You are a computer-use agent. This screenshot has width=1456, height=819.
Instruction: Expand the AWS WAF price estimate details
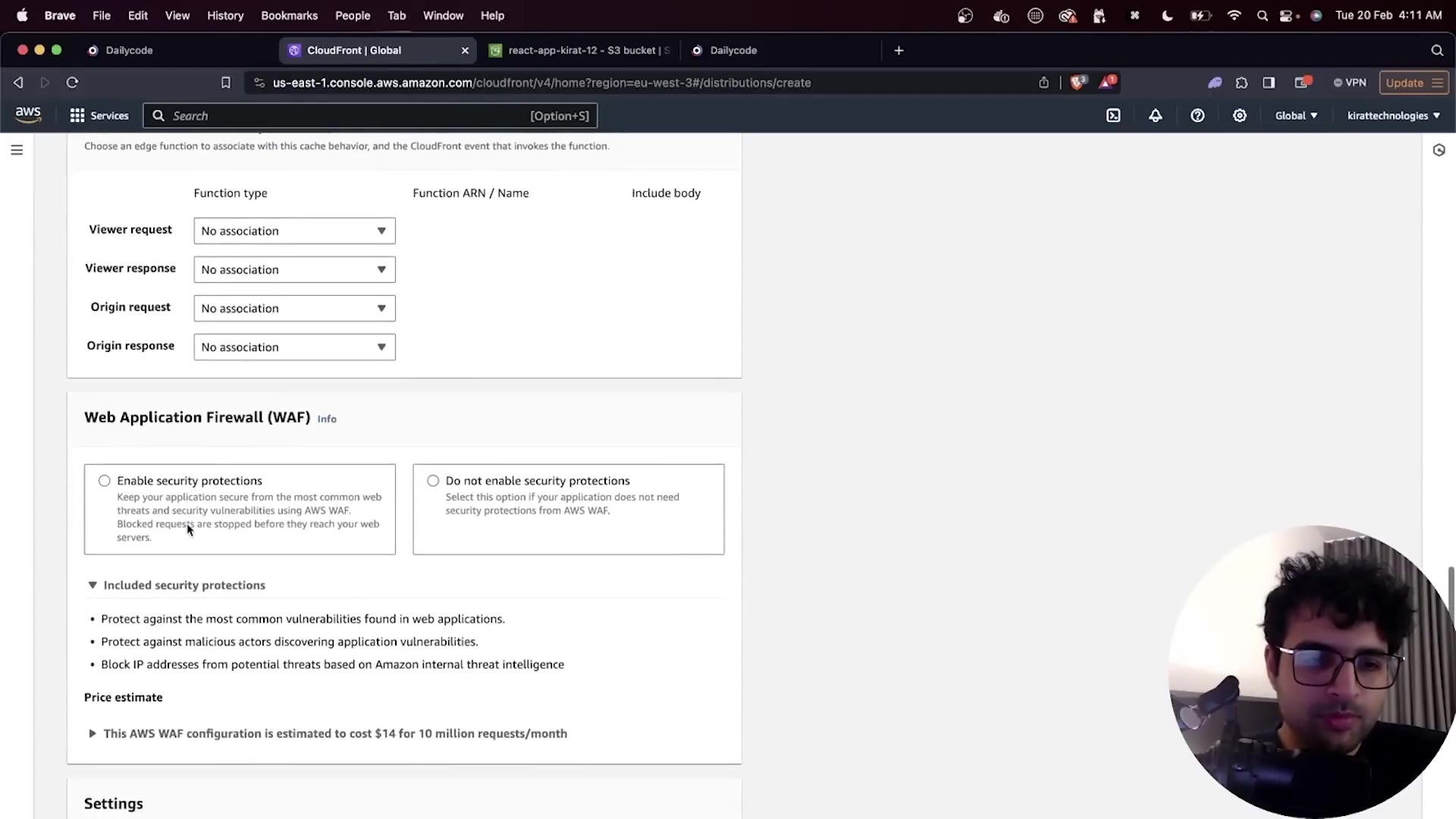pos(328,733)
